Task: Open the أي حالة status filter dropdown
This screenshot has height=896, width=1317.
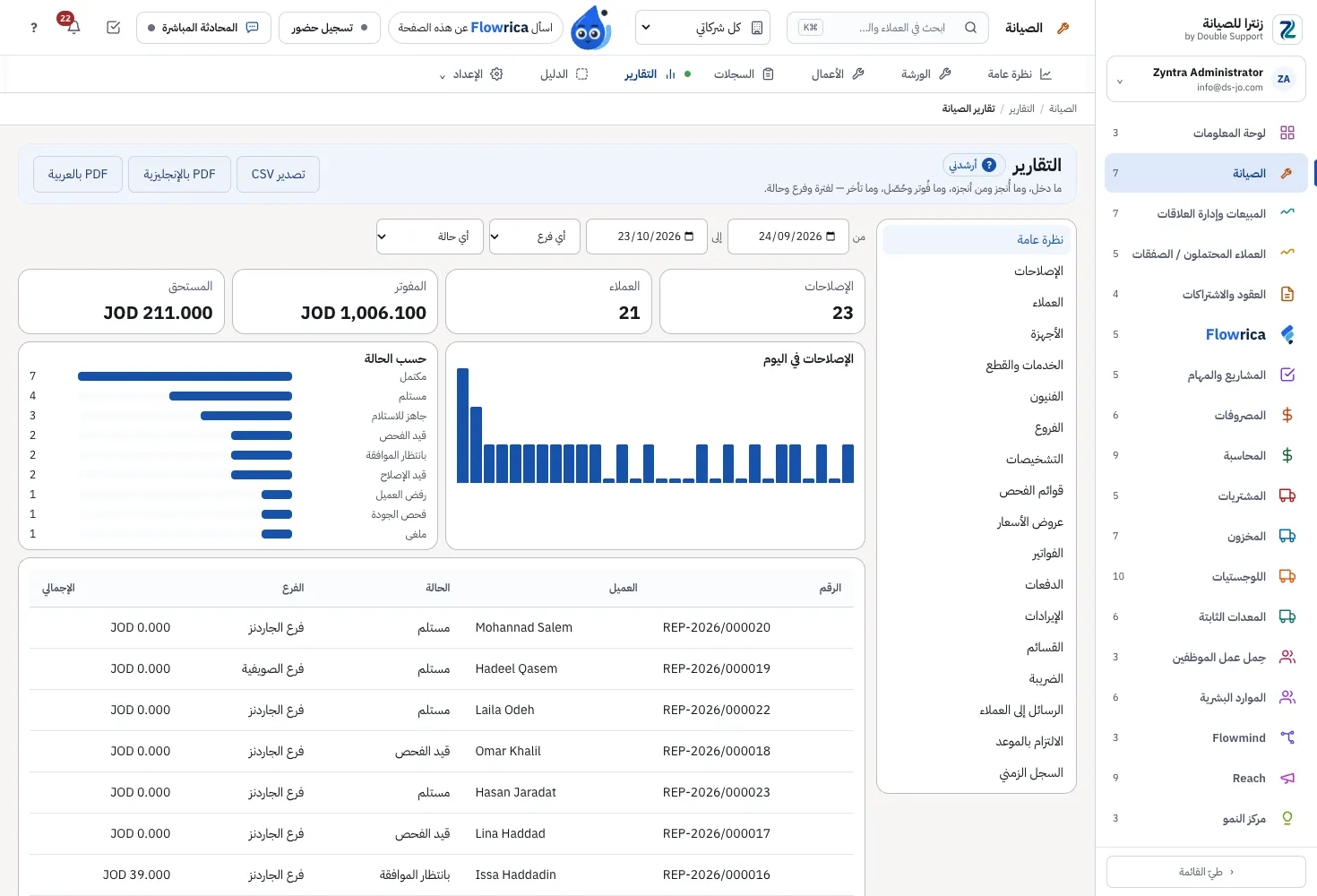Action: click(x=429, y=237)
